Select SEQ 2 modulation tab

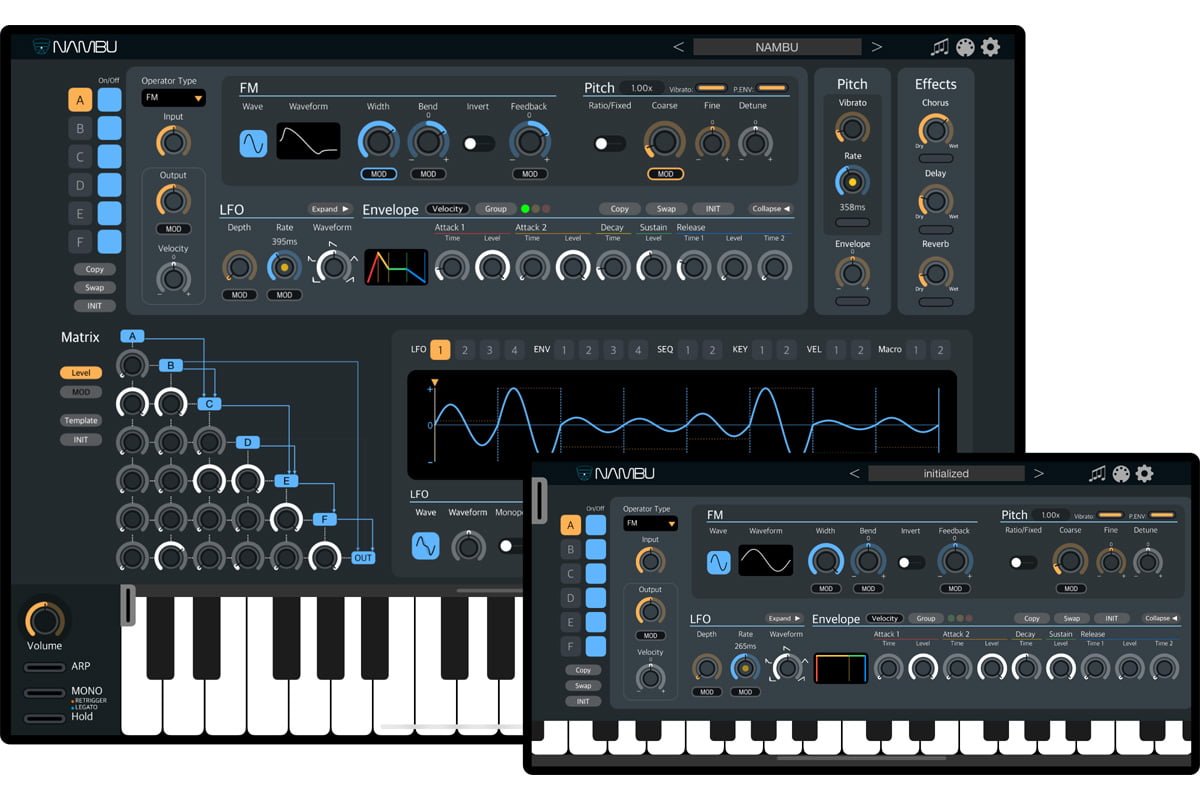coord(712,350)
